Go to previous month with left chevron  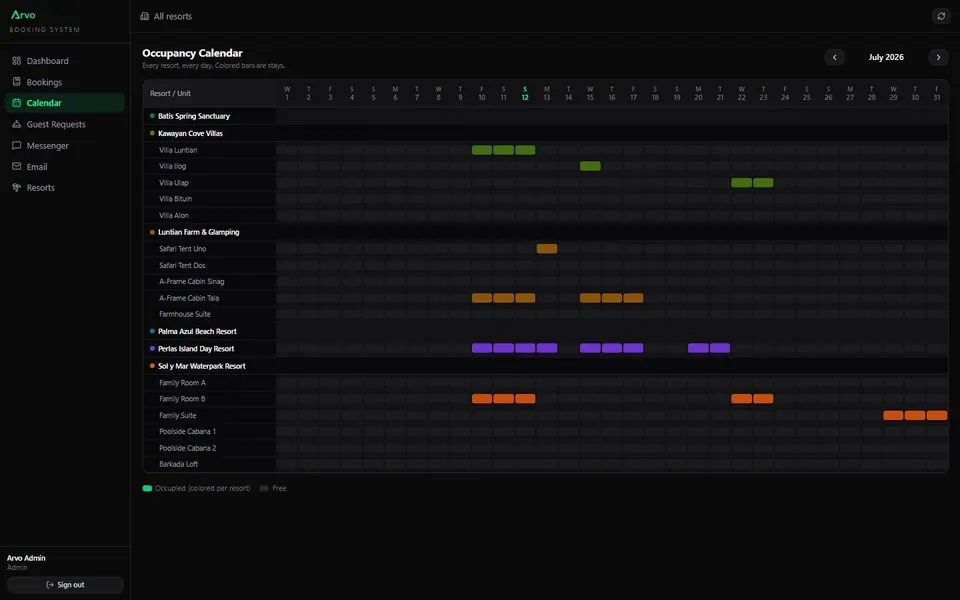834,57
